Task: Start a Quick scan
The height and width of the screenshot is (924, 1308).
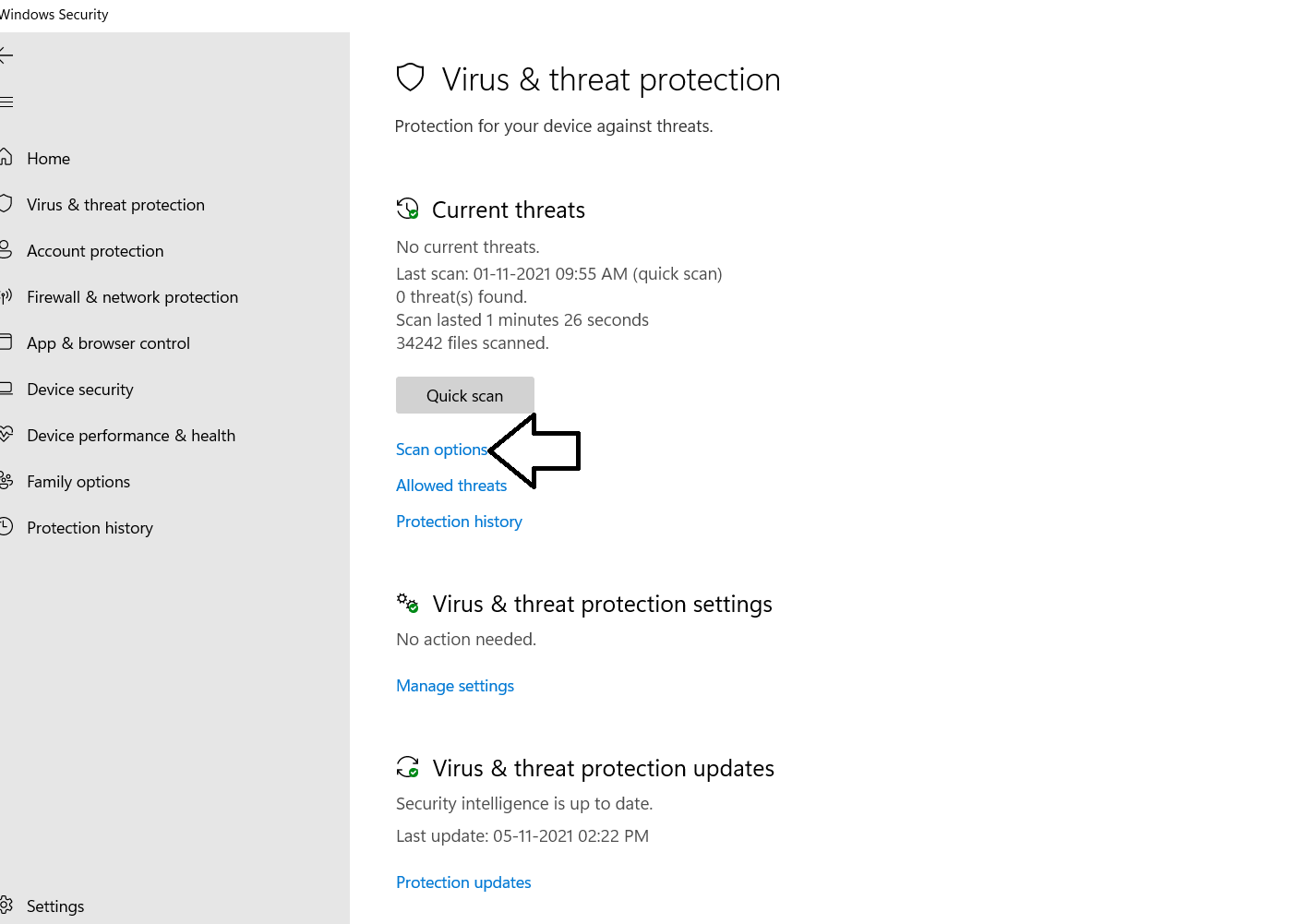Action: [x=464, y=394]
